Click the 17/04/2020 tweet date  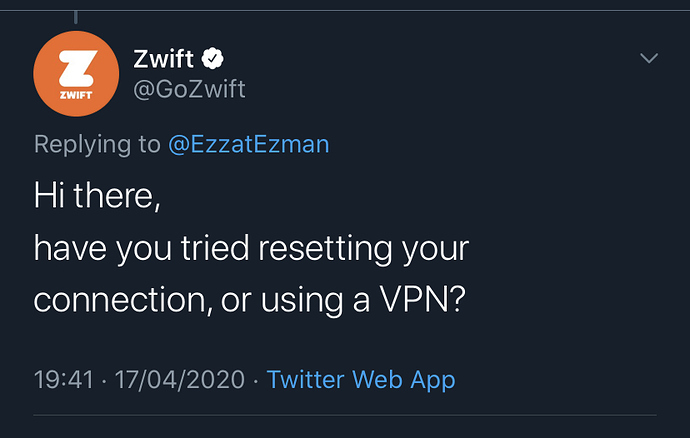point(180,379)
